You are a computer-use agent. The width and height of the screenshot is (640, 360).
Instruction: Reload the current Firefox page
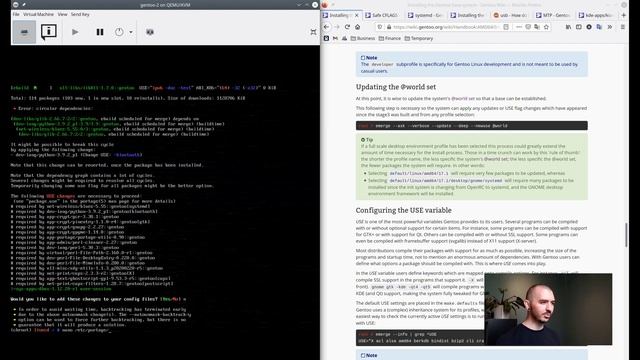[x=347, y=27]
